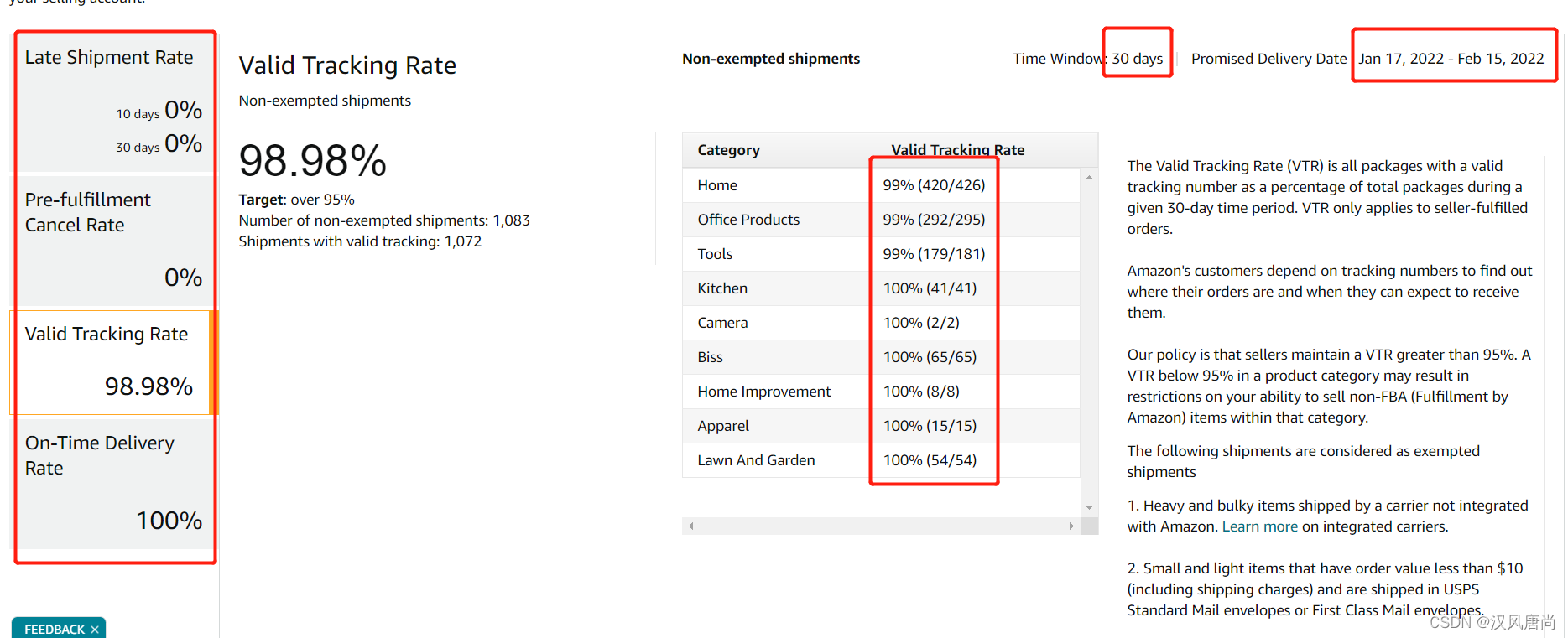
Task: Select the Apparel category row
Action: tap(881, 425)
